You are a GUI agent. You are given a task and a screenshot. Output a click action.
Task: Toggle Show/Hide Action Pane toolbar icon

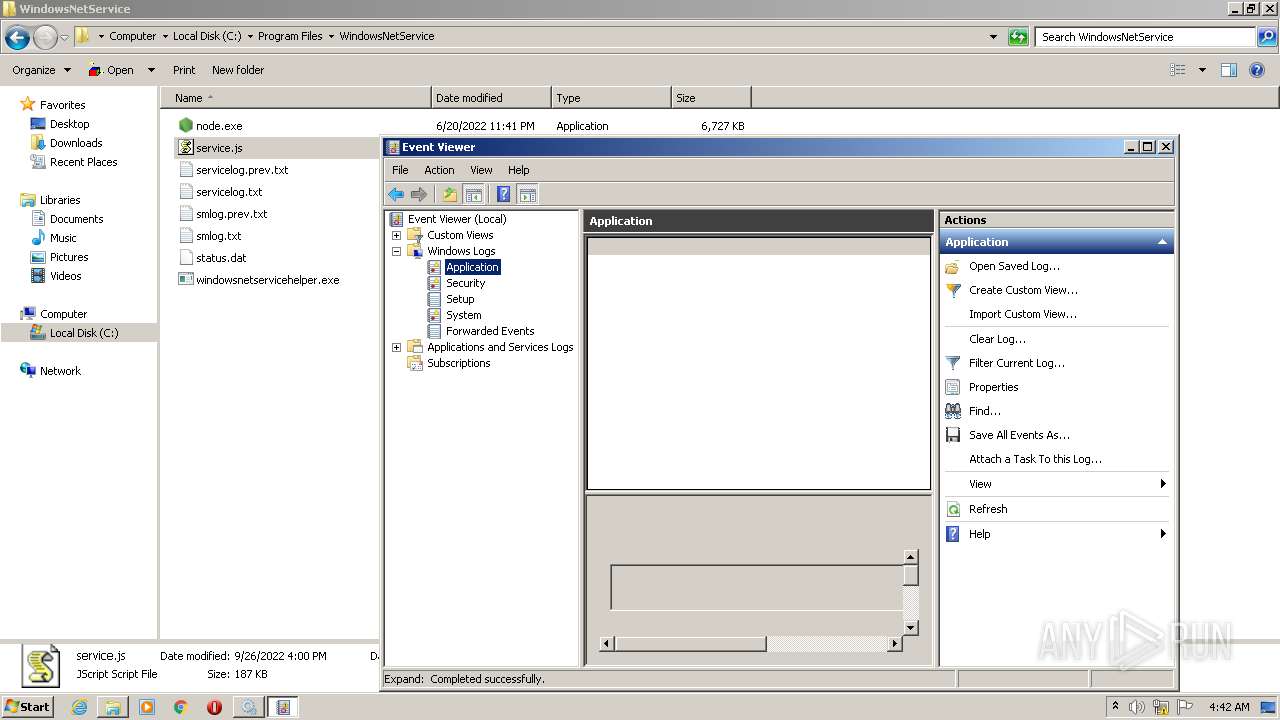[x=528, y=194]
